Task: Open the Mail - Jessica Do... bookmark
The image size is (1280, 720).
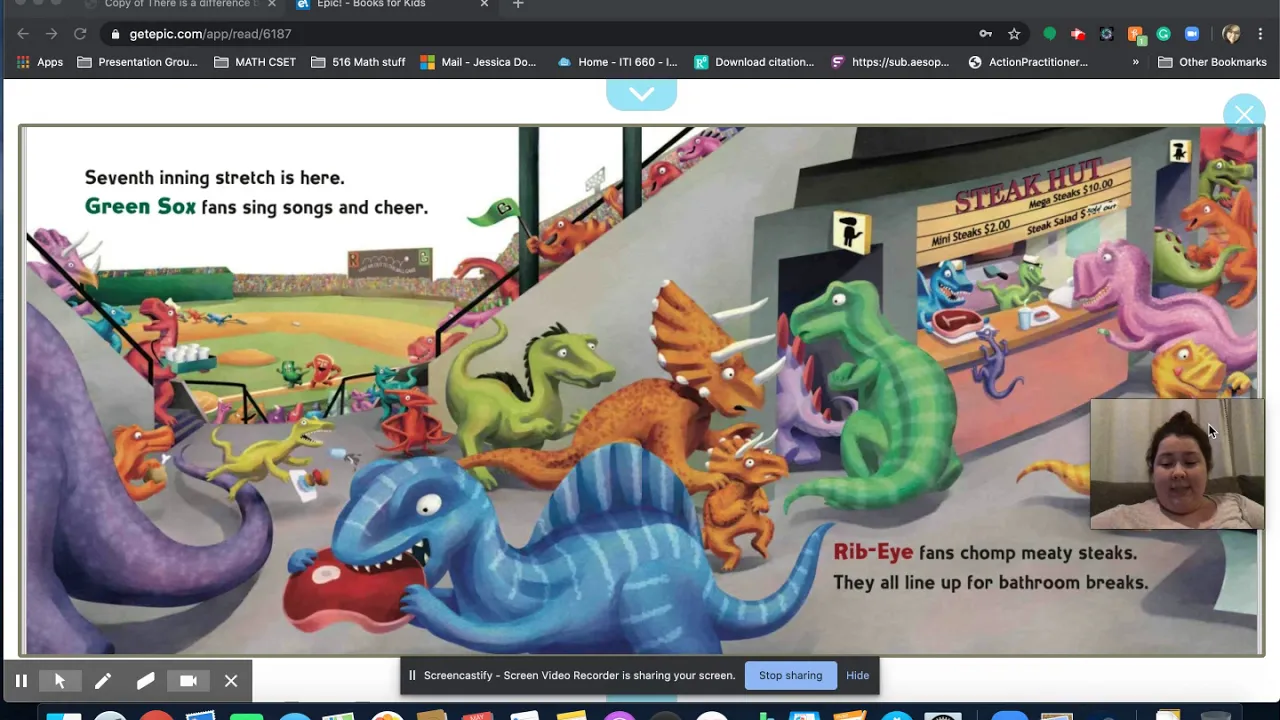Action: (478, 62)
